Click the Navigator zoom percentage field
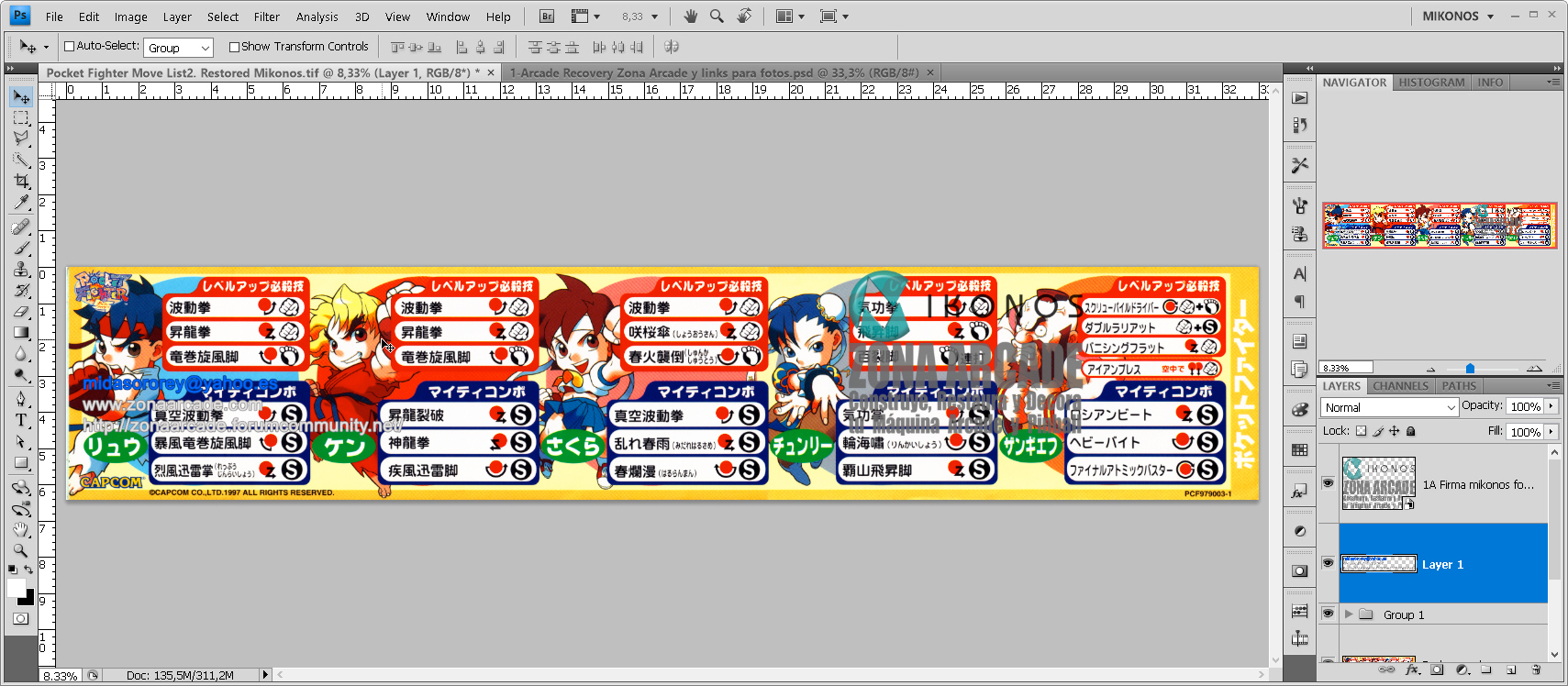Image resolution: width=1568 pixels, height=686 pixels. click(x=1345, y=368)
